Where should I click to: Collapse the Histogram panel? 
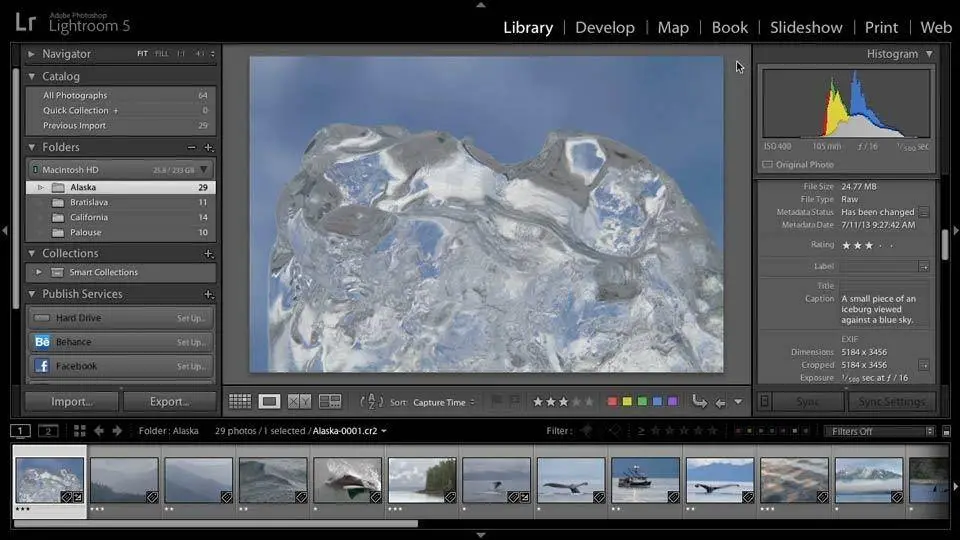tap(929, 54)
